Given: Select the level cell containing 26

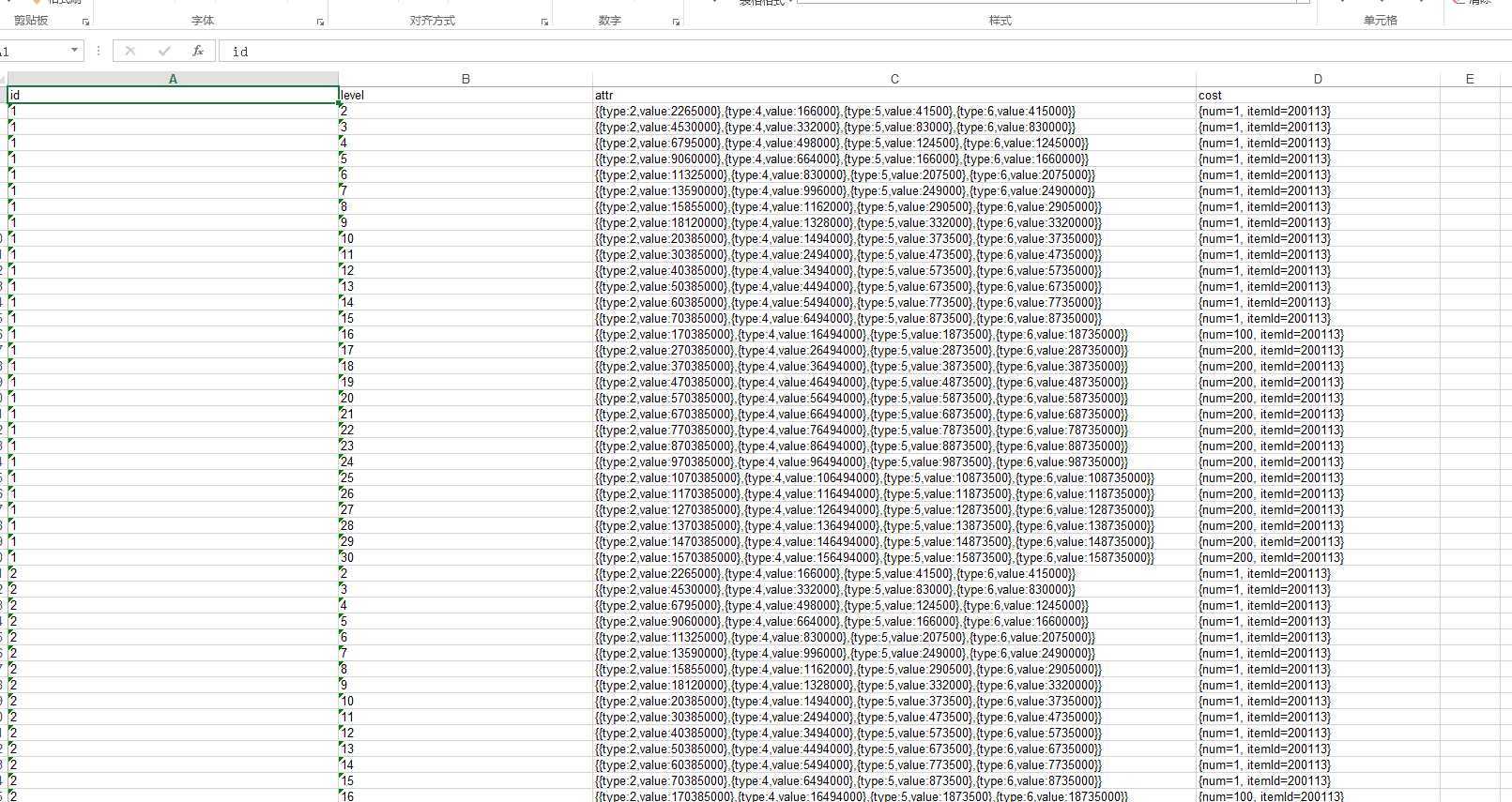Looking at the screenshot, I should coord(466,493).
